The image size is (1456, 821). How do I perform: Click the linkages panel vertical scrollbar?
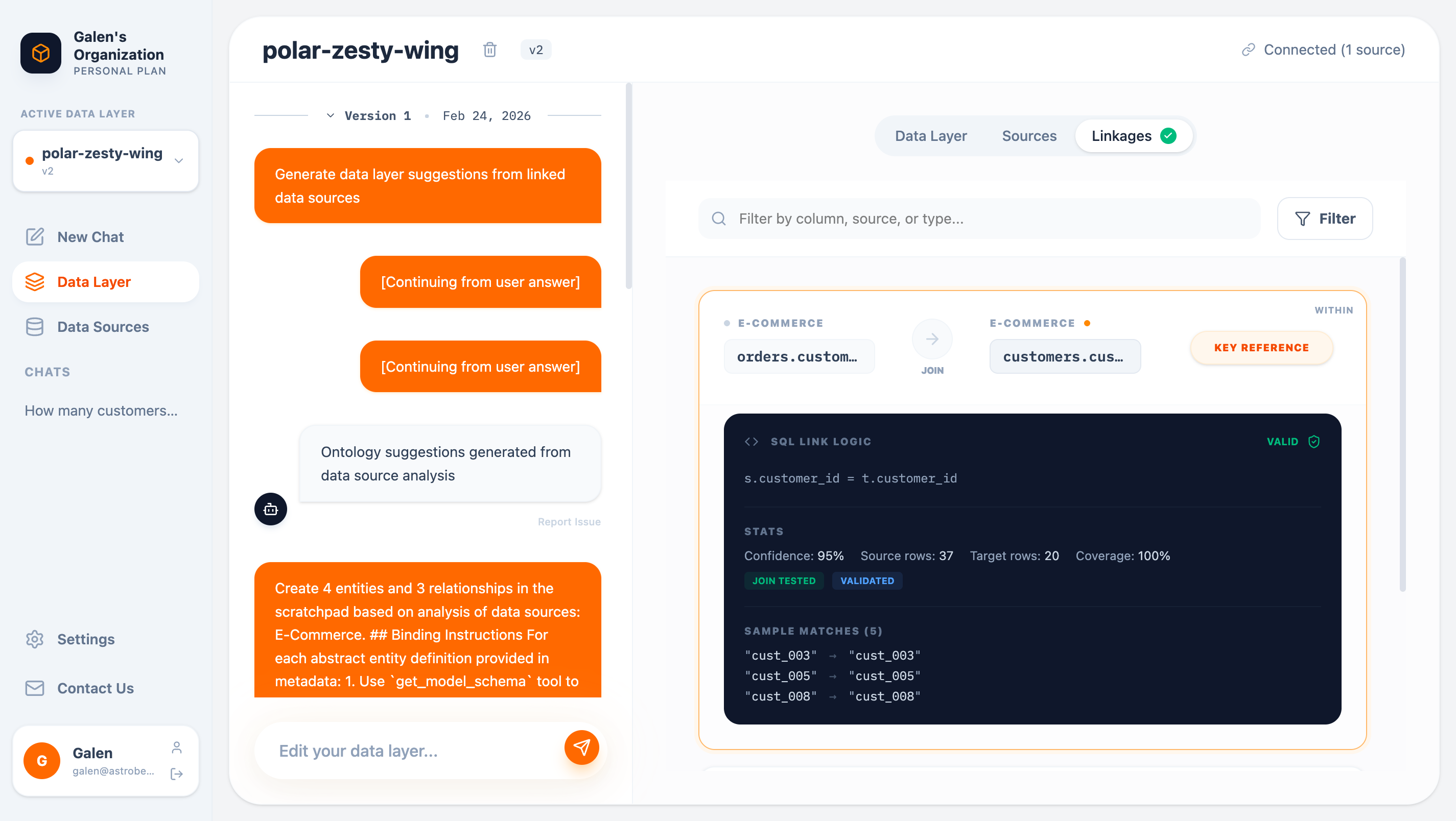[1402, 424]
